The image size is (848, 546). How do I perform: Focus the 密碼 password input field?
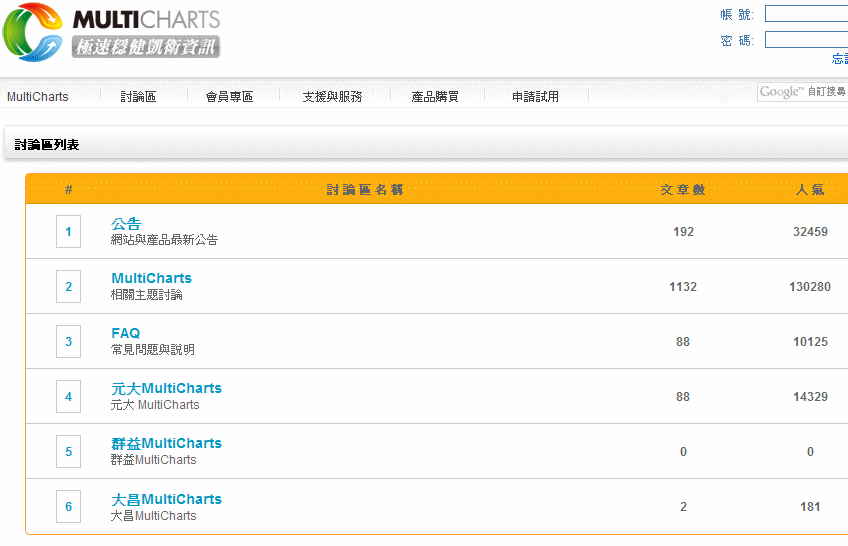pyautogui.click(x=806, y=40)
